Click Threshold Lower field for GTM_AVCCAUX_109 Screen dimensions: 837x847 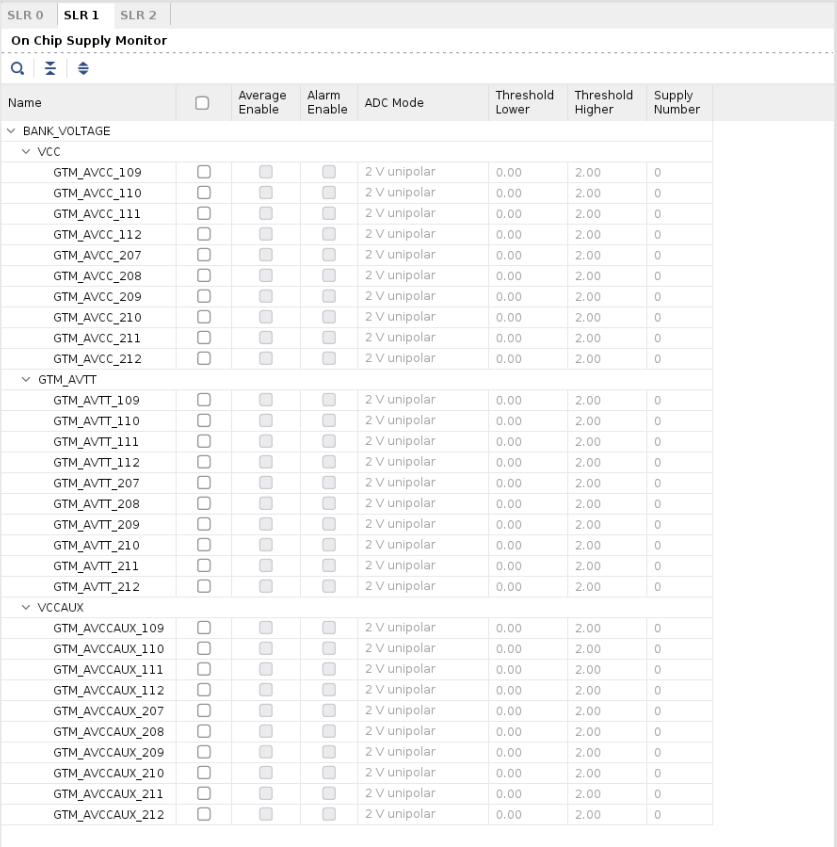coord(528,628)
